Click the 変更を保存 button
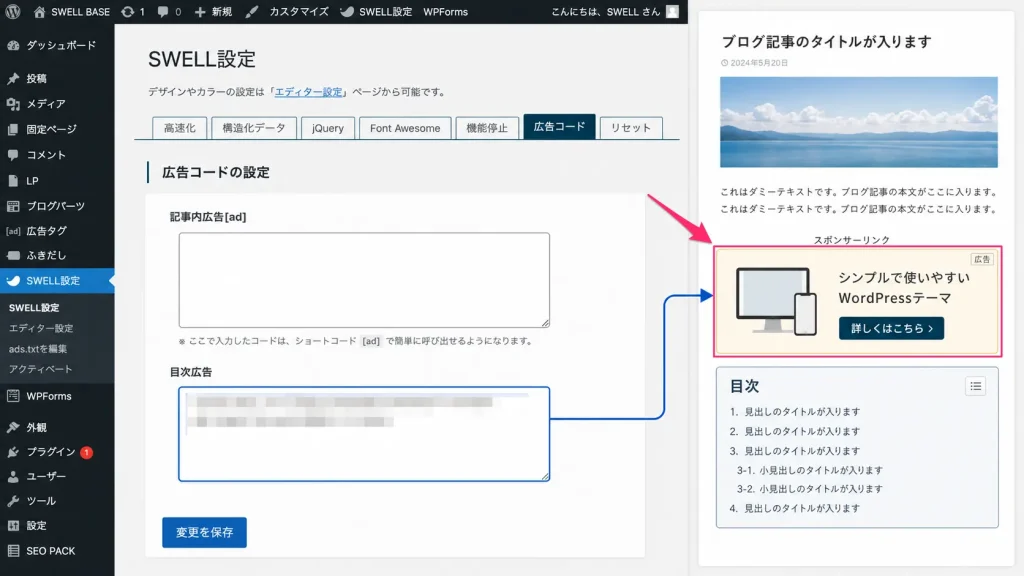 point(204,532)
